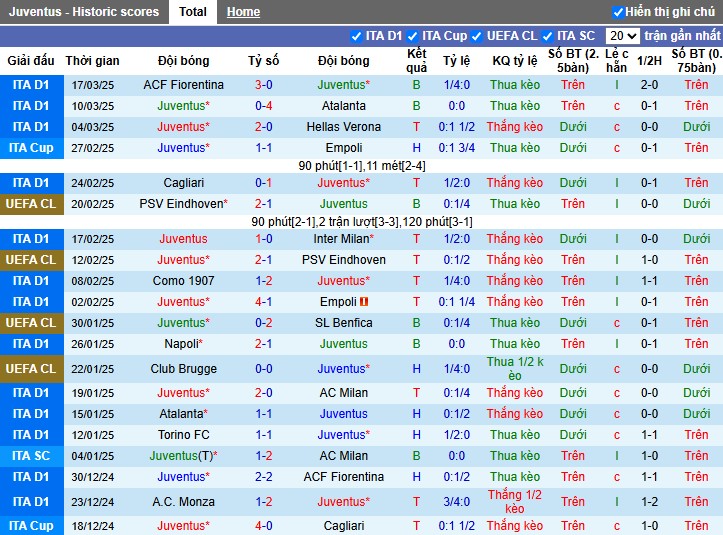Viewport: 723px width, 535px height.
Task: Uncheck the ITA Cup filter checkbox
Action: 413,36
